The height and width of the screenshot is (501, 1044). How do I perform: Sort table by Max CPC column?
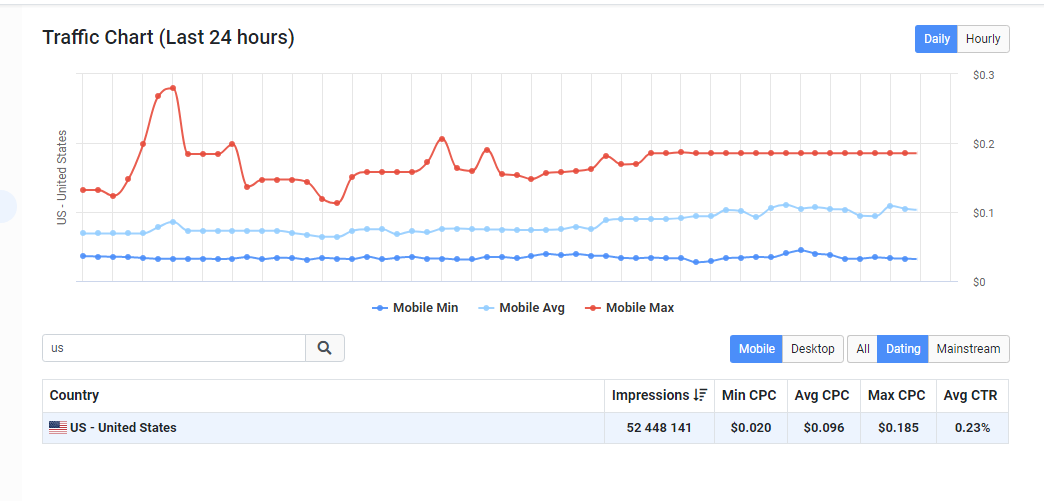pyautogui.click(x=897, y=395)
